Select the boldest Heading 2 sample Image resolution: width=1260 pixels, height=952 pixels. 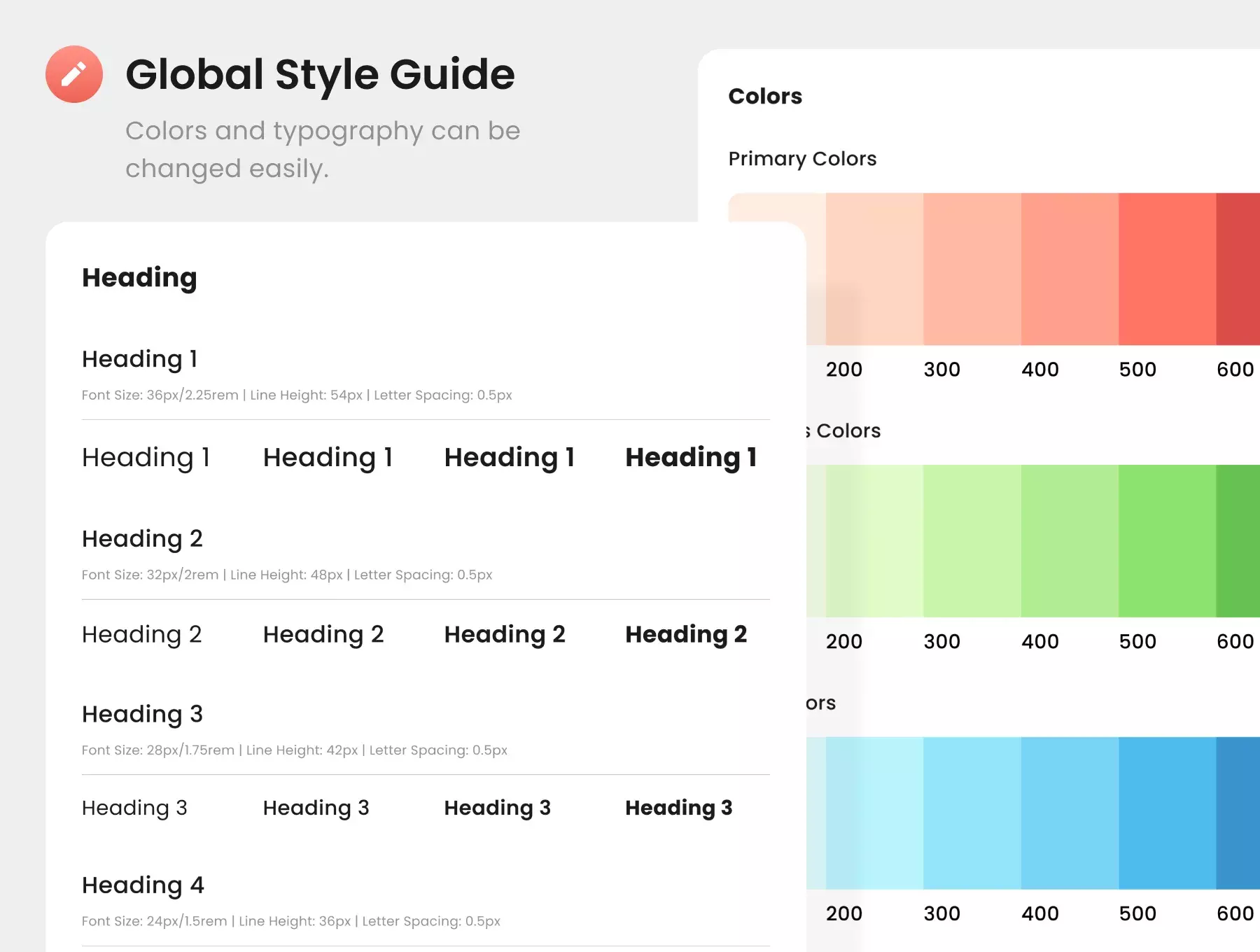coord(686,635)
